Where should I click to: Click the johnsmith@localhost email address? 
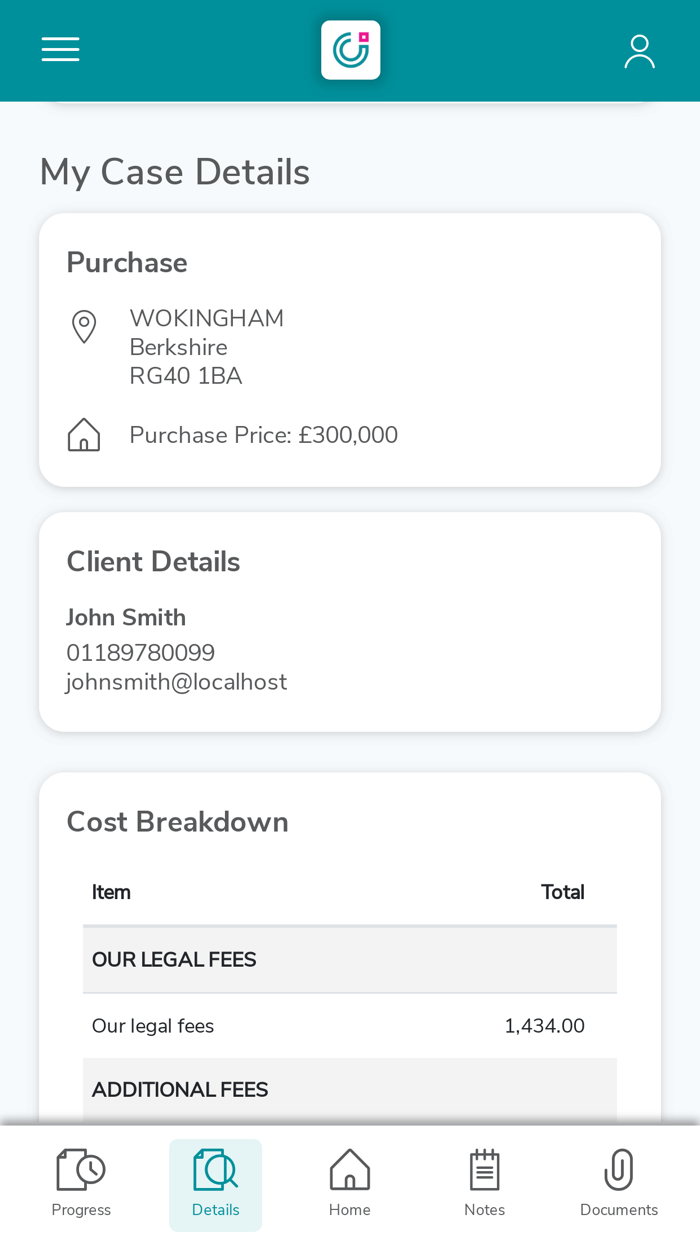(177, 682)
